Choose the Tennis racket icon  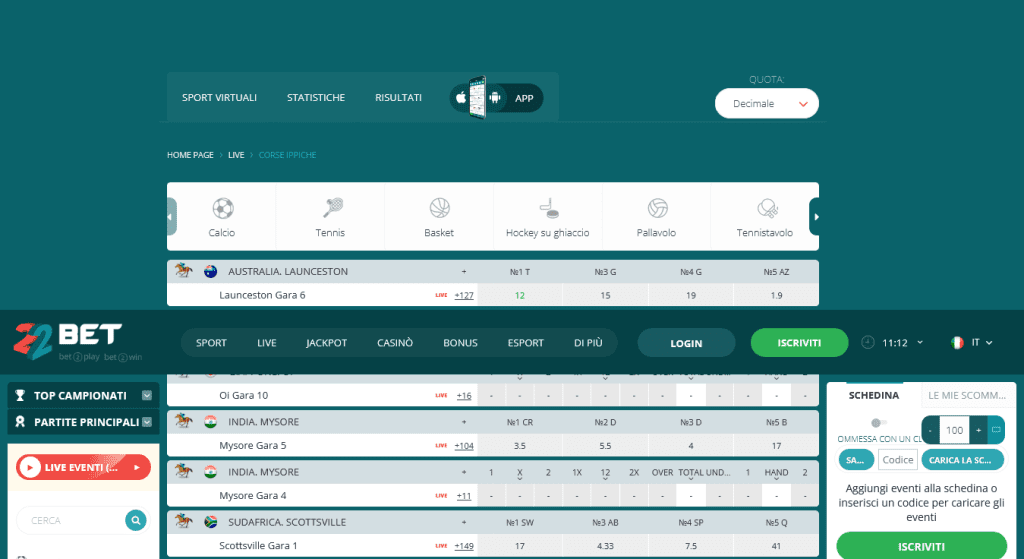(x=332, y=208)
